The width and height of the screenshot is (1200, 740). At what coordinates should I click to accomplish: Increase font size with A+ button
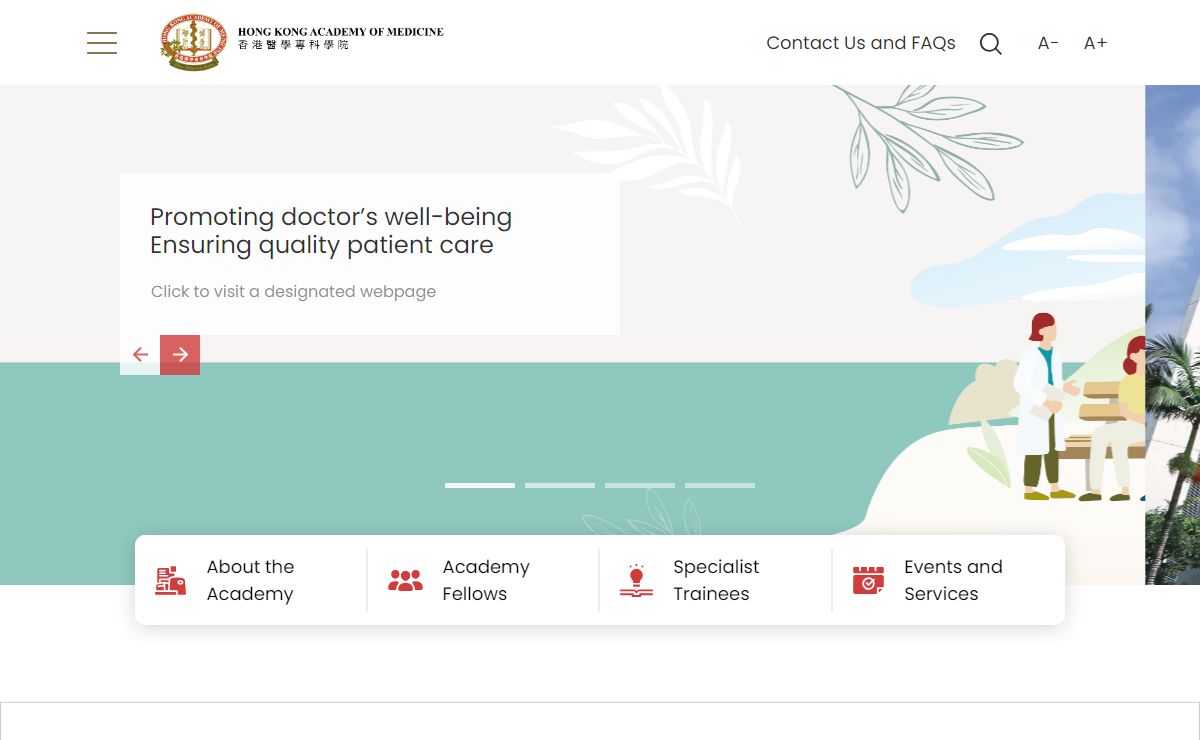click(x=1095, y=43)
